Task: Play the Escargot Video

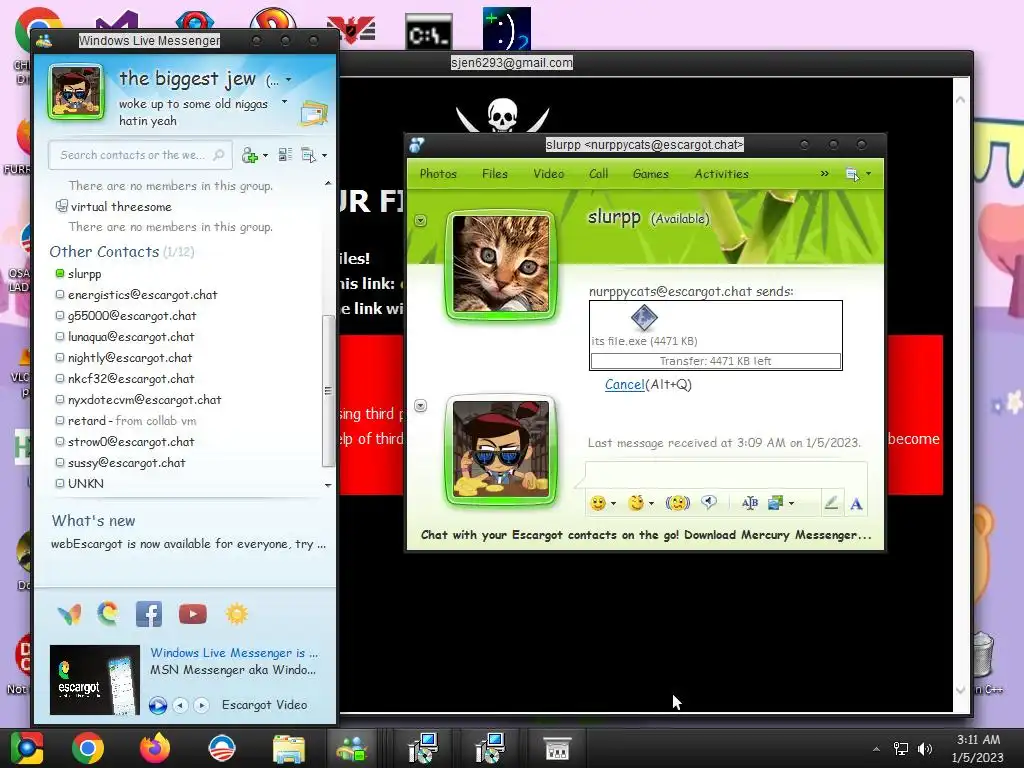Action: [157, 705]
